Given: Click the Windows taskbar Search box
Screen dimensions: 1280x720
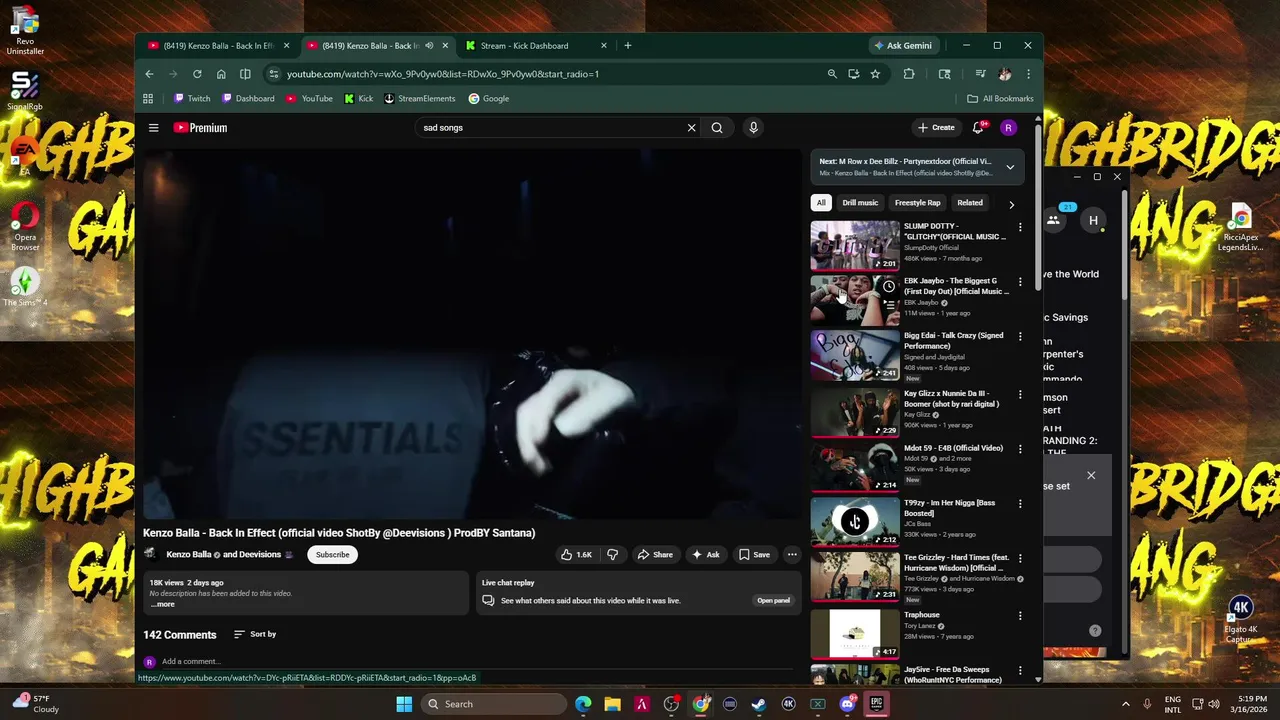Looking at the screenshot, I should coord(494,704).
